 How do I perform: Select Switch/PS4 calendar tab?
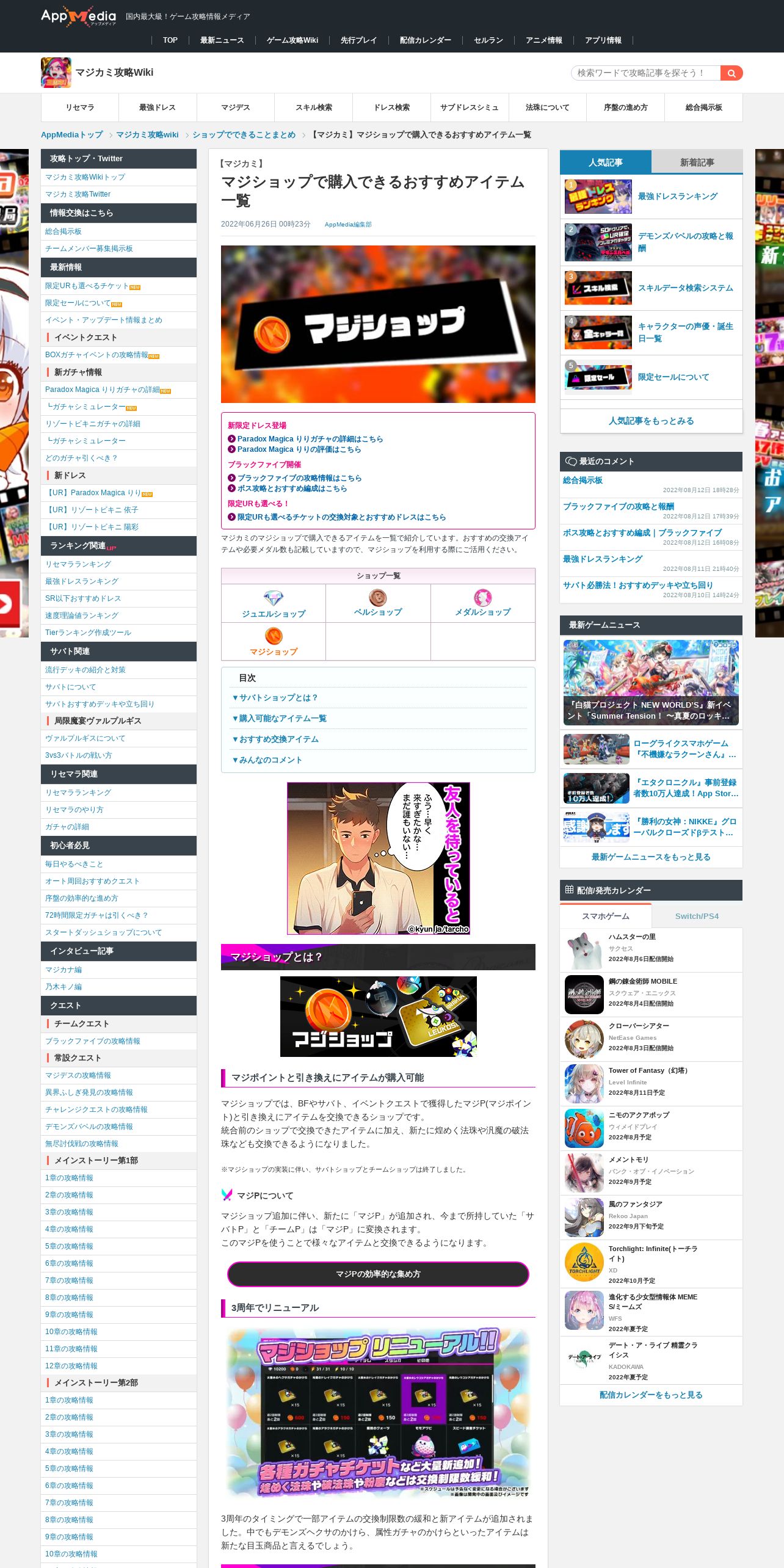tap(697, 916)
